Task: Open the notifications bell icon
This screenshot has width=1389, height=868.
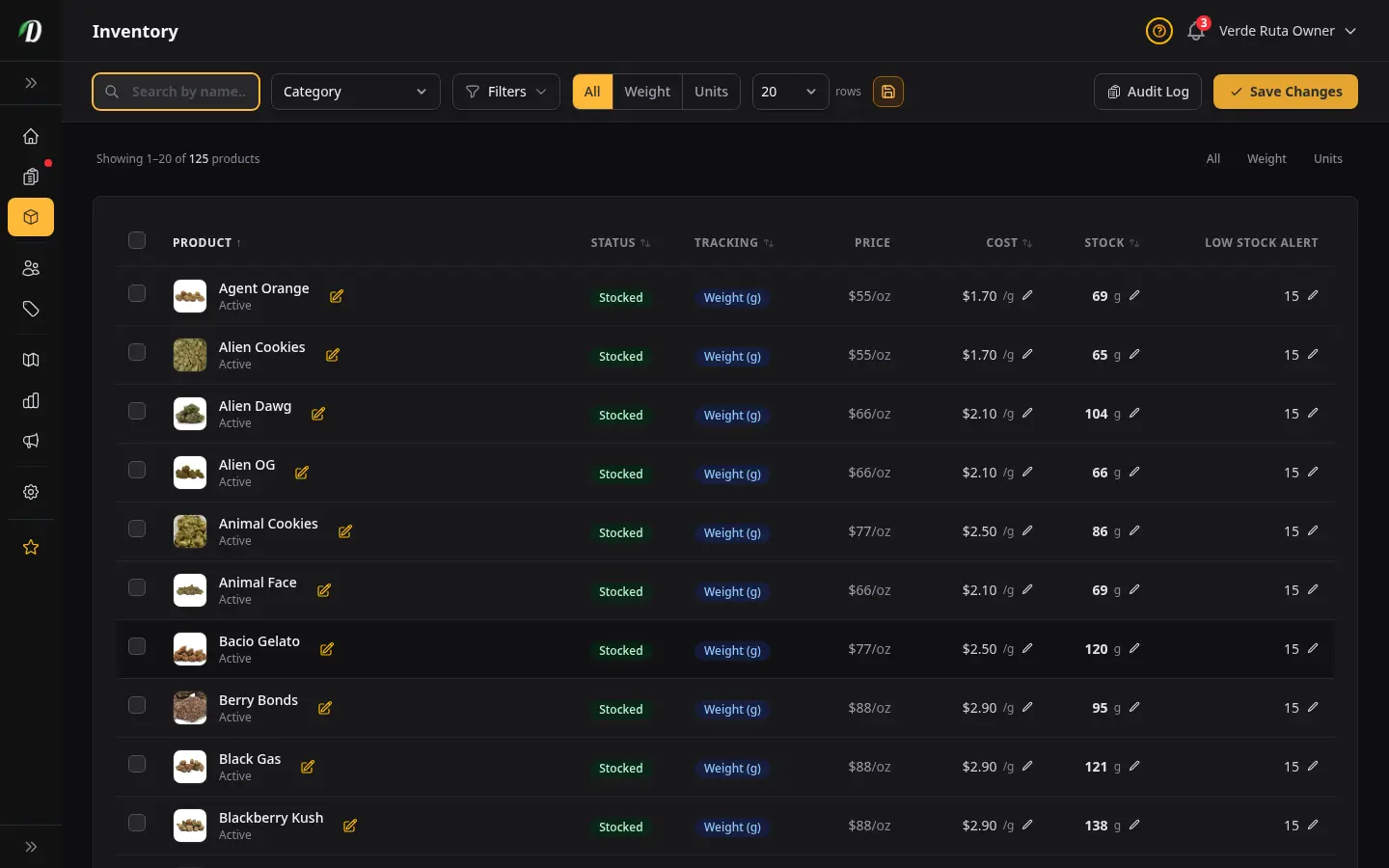Action: click(x=1196, y=31)
